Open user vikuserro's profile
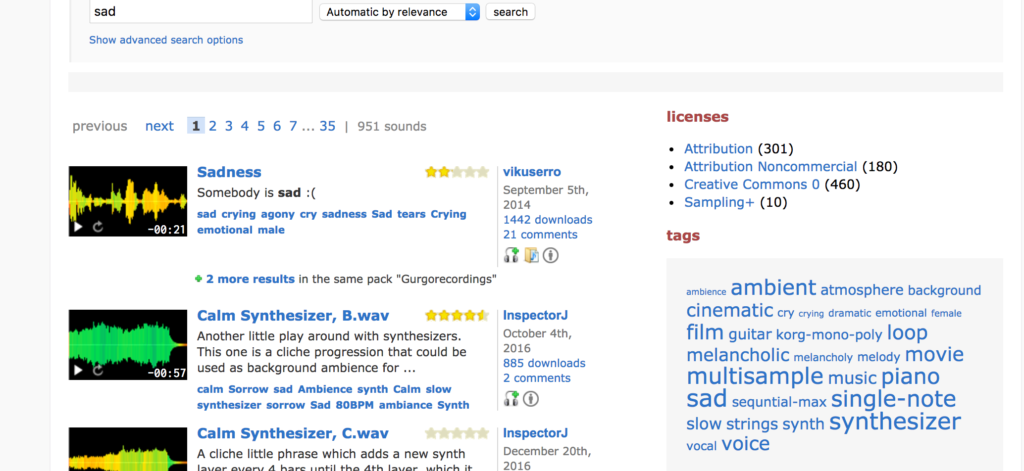The image size is (1024, 471). point(532,172)
